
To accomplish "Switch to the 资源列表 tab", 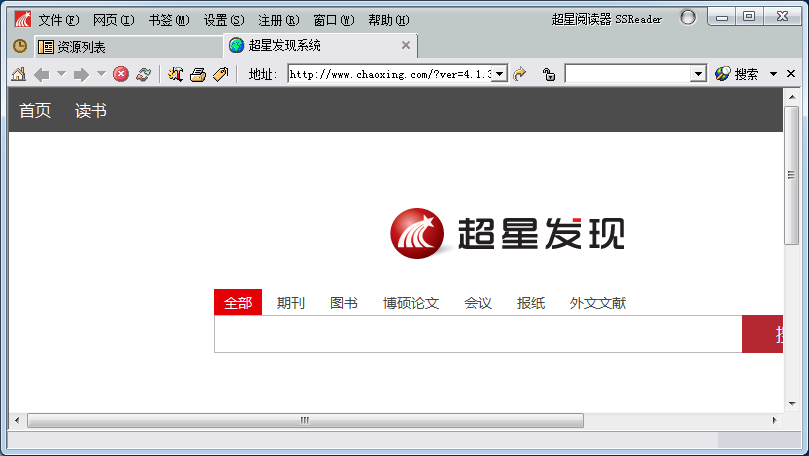I will tap(129, 47).
